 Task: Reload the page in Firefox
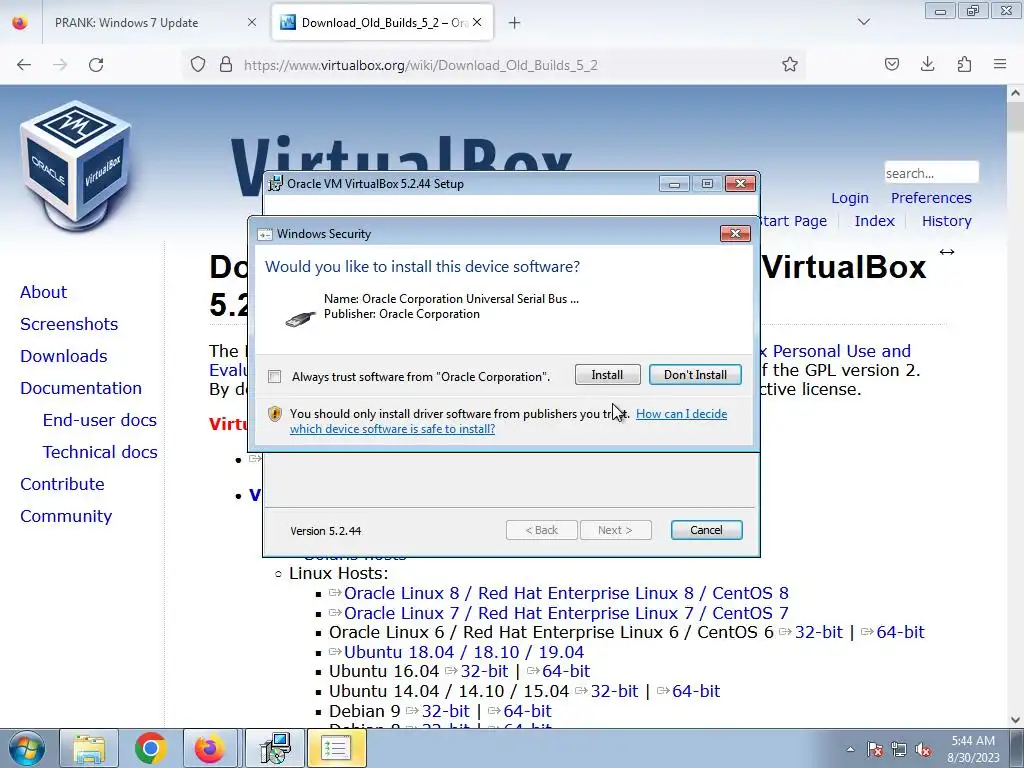96,65
